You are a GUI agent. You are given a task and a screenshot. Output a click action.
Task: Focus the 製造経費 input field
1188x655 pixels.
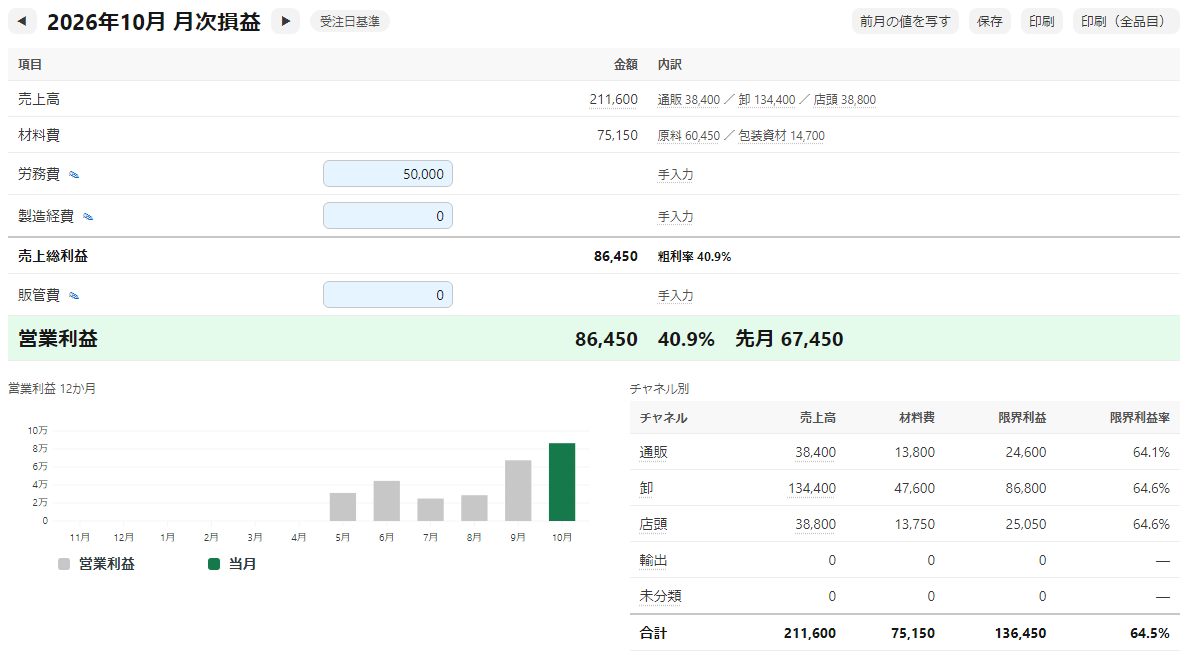tap(388, 216)
